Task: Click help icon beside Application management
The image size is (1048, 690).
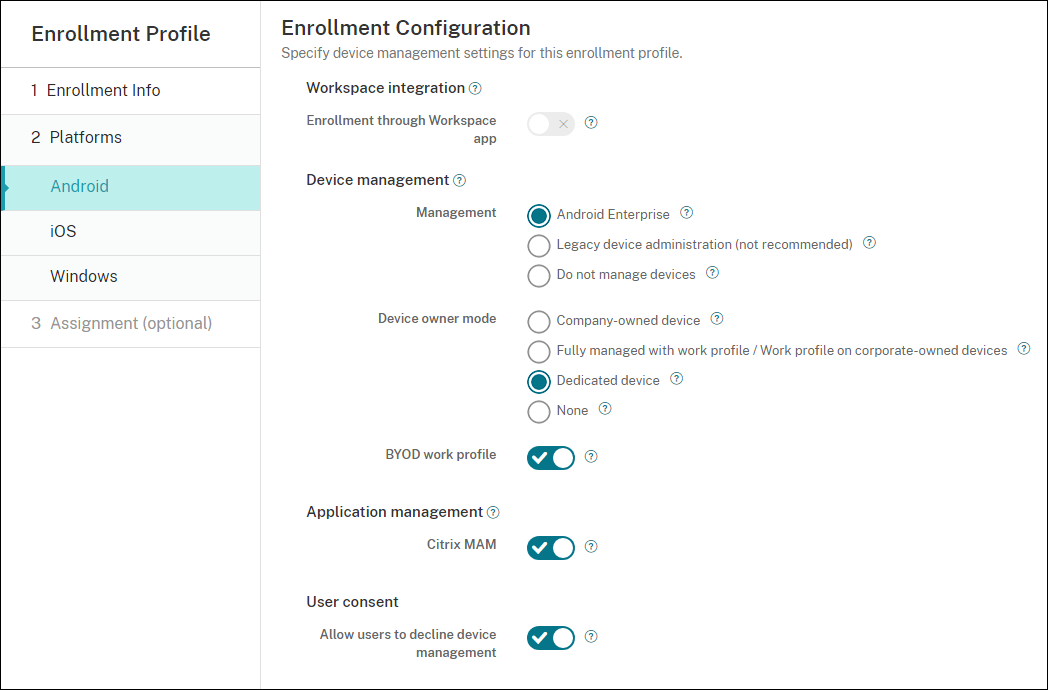Action: coord(492,512)
